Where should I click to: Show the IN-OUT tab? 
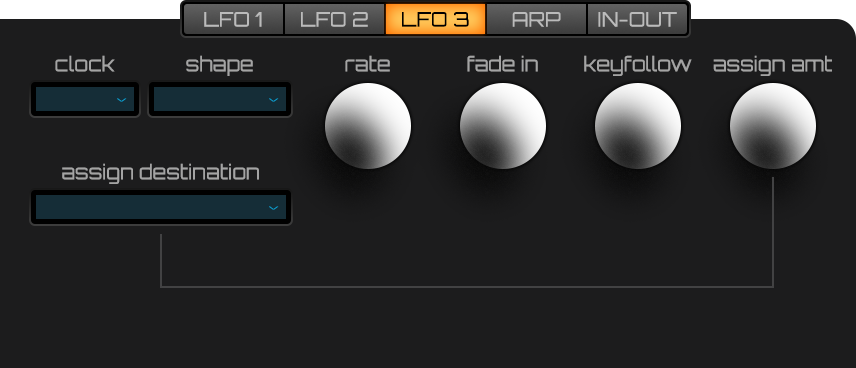point(637,19)
